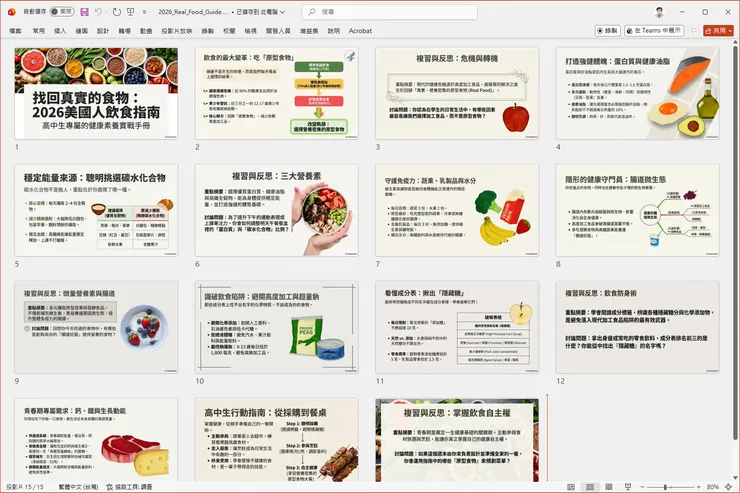The width and height of the screenshot is (740, 493).
Task: Start Slide Show from status bar icon
Action: pyautogui.click(x=628, y=486)
